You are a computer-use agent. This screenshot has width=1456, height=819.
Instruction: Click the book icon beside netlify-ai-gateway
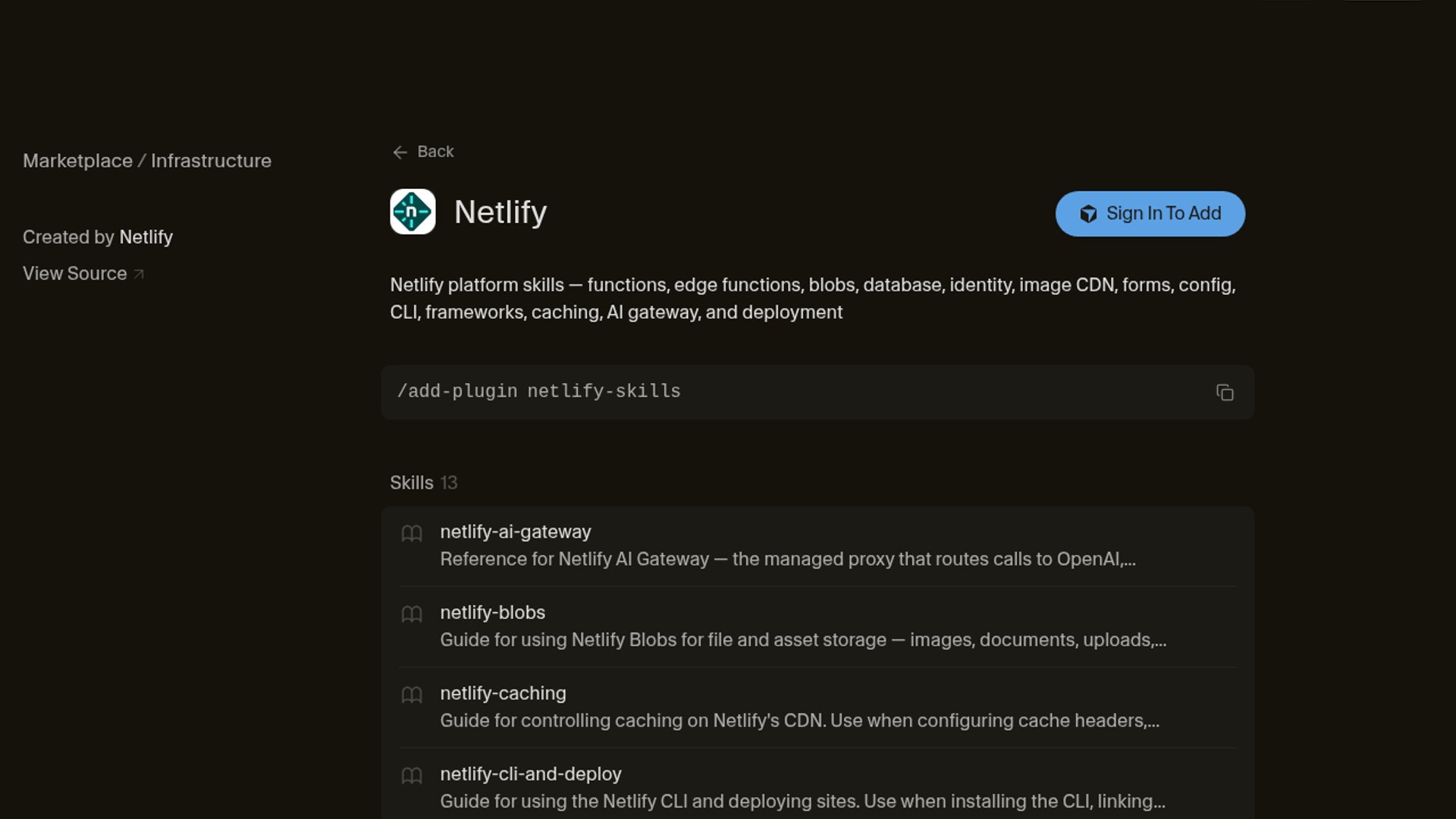pyautogui.click(x=412, y=533)
